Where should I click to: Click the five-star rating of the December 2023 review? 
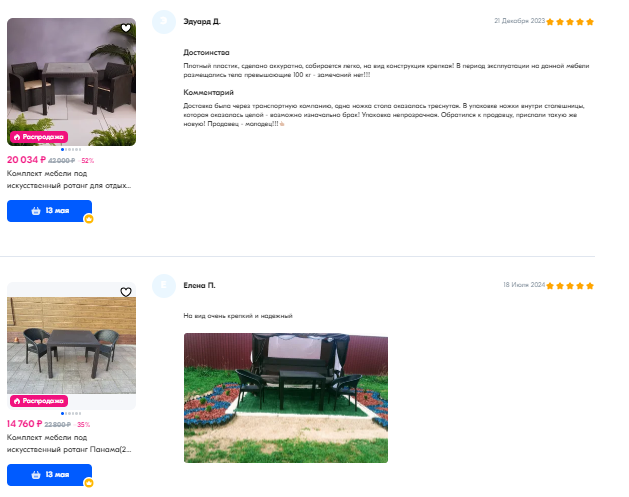click(x=570, y=22)
